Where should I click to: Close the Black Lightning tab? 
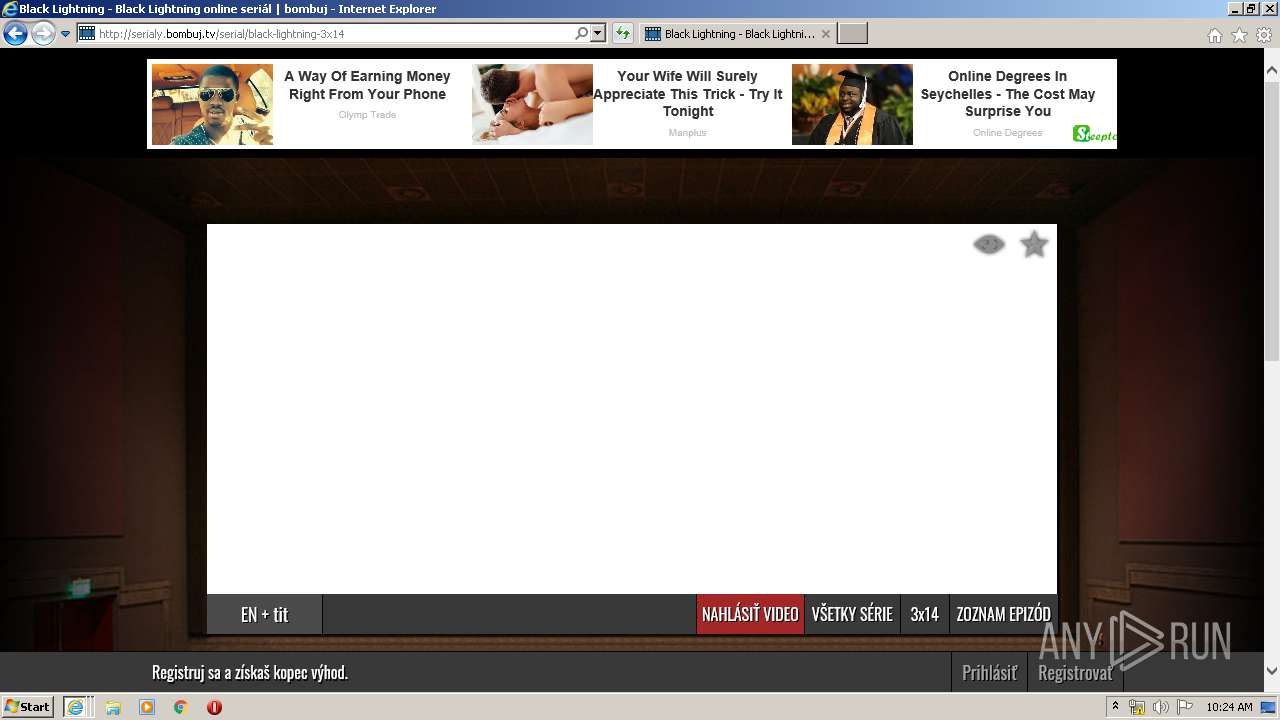[x=826, y=34]
